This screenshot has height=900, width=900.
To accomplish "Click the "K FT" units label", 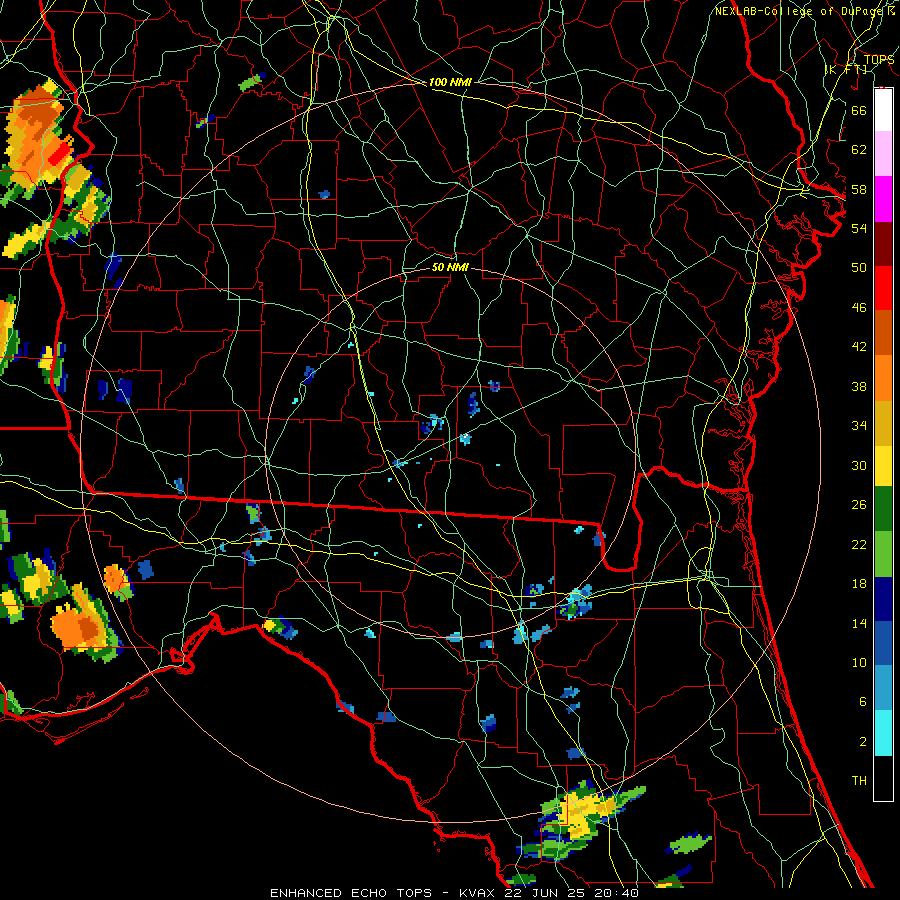I will [847, 69].
